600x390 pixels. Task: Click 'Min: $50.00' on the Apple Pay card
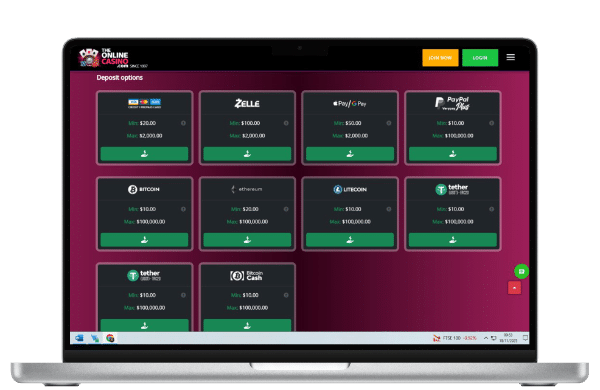click(x=347, y=123)
